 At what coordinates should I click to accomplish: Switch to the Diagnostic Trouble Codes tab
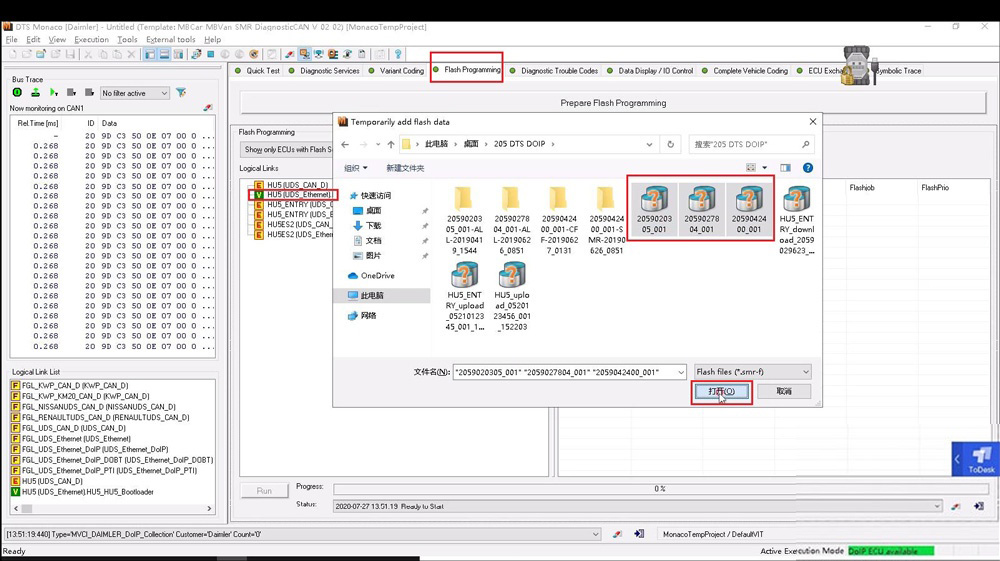pos(554,71)
